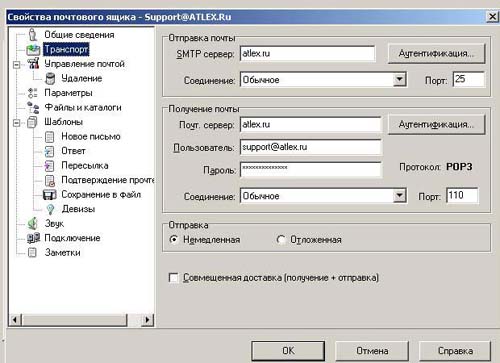The height and width of the screenshot is (363, 500).
Task: Click the Пересылка template icon
Action: pyautogui.click(x=49, y=166)
